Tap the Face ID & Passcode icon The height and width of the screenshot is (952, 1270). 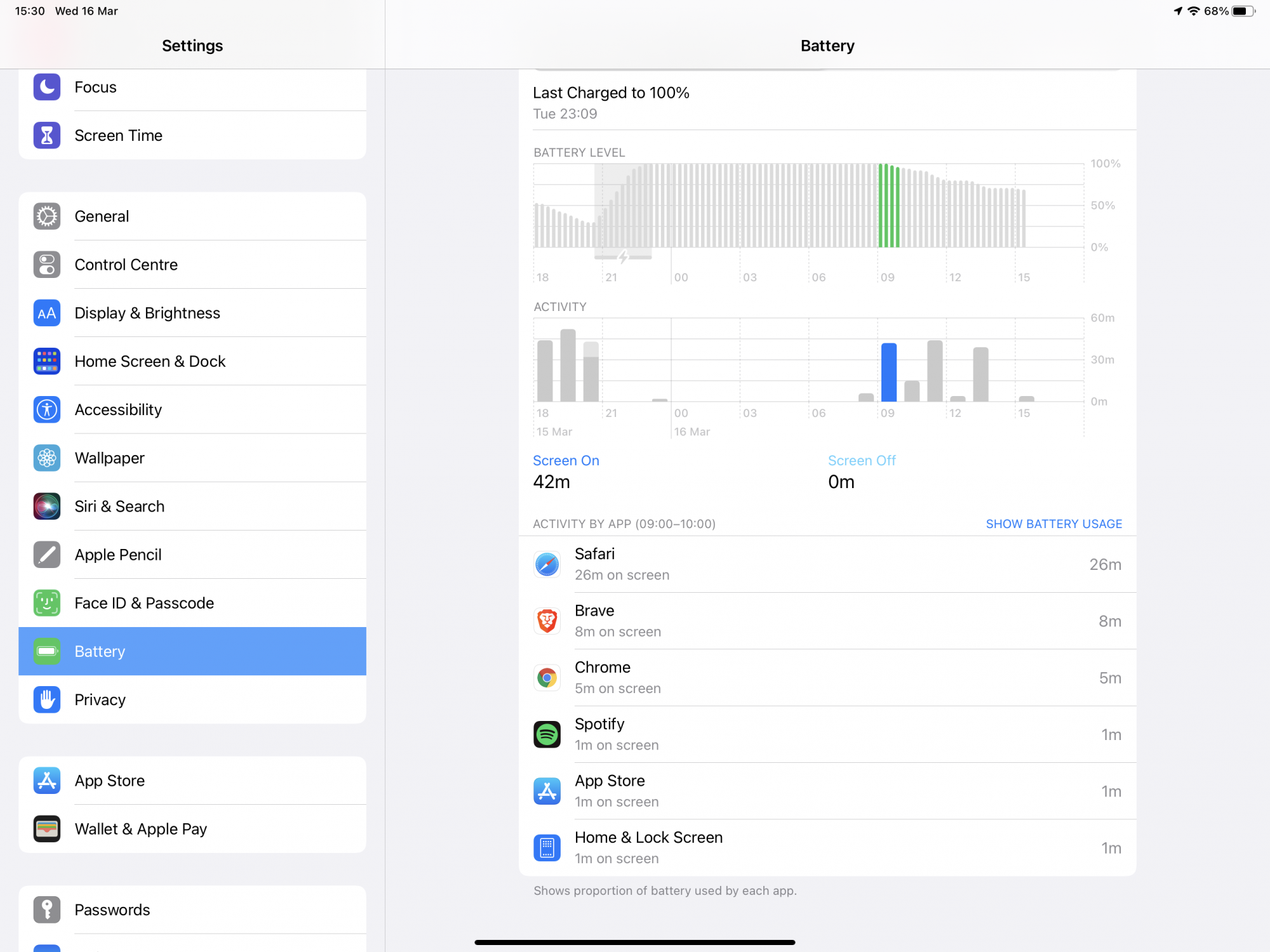click(47, 603)
